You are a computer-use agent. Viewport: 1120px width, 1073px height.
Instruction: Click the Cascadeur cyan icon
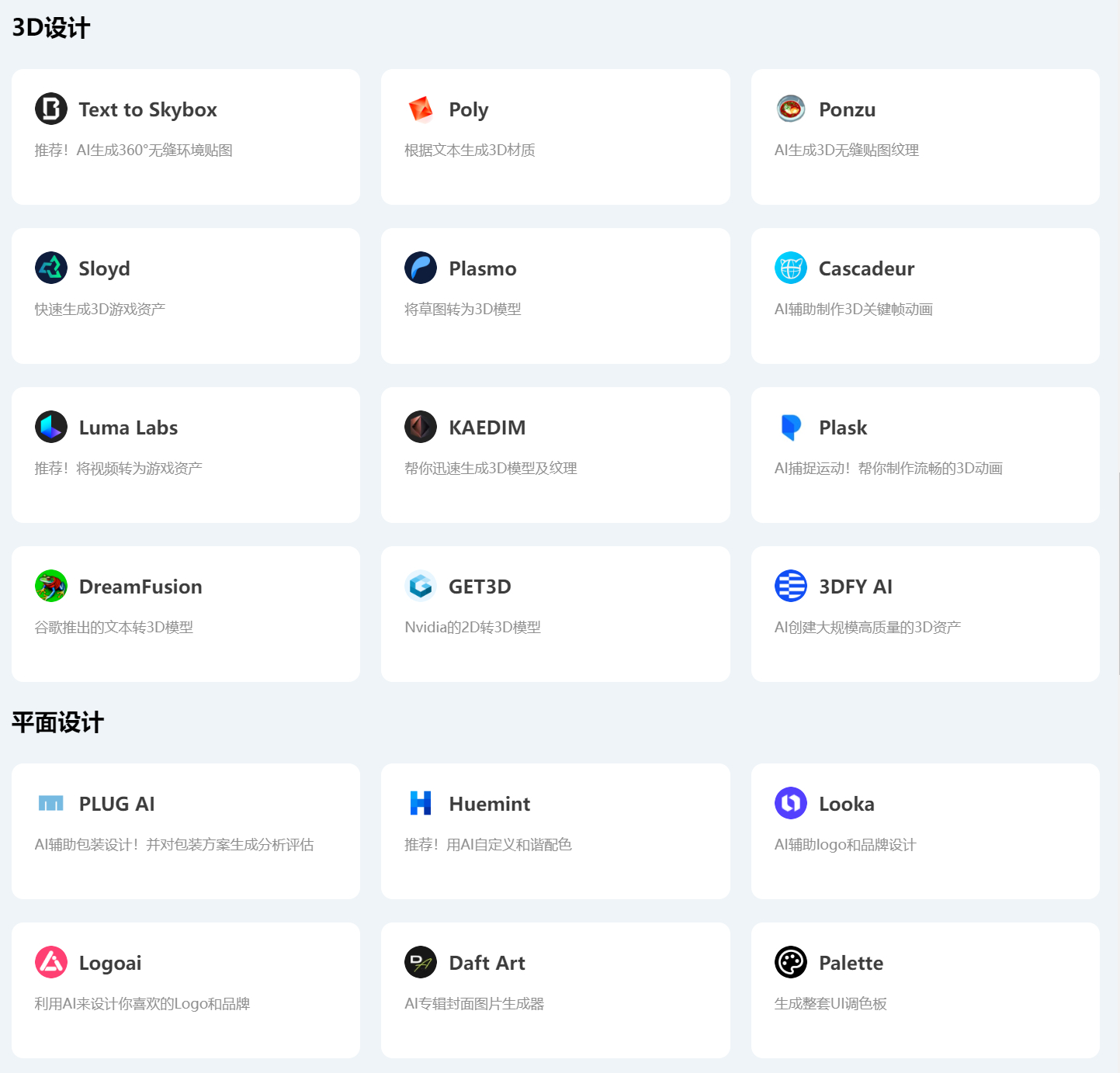click(791, 268)
